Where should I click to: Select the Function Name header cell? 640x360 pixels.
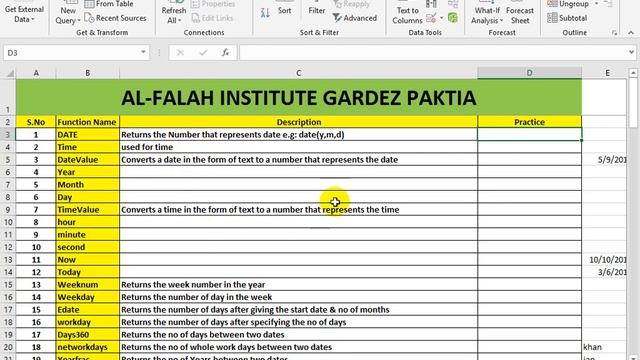[87, 122]
